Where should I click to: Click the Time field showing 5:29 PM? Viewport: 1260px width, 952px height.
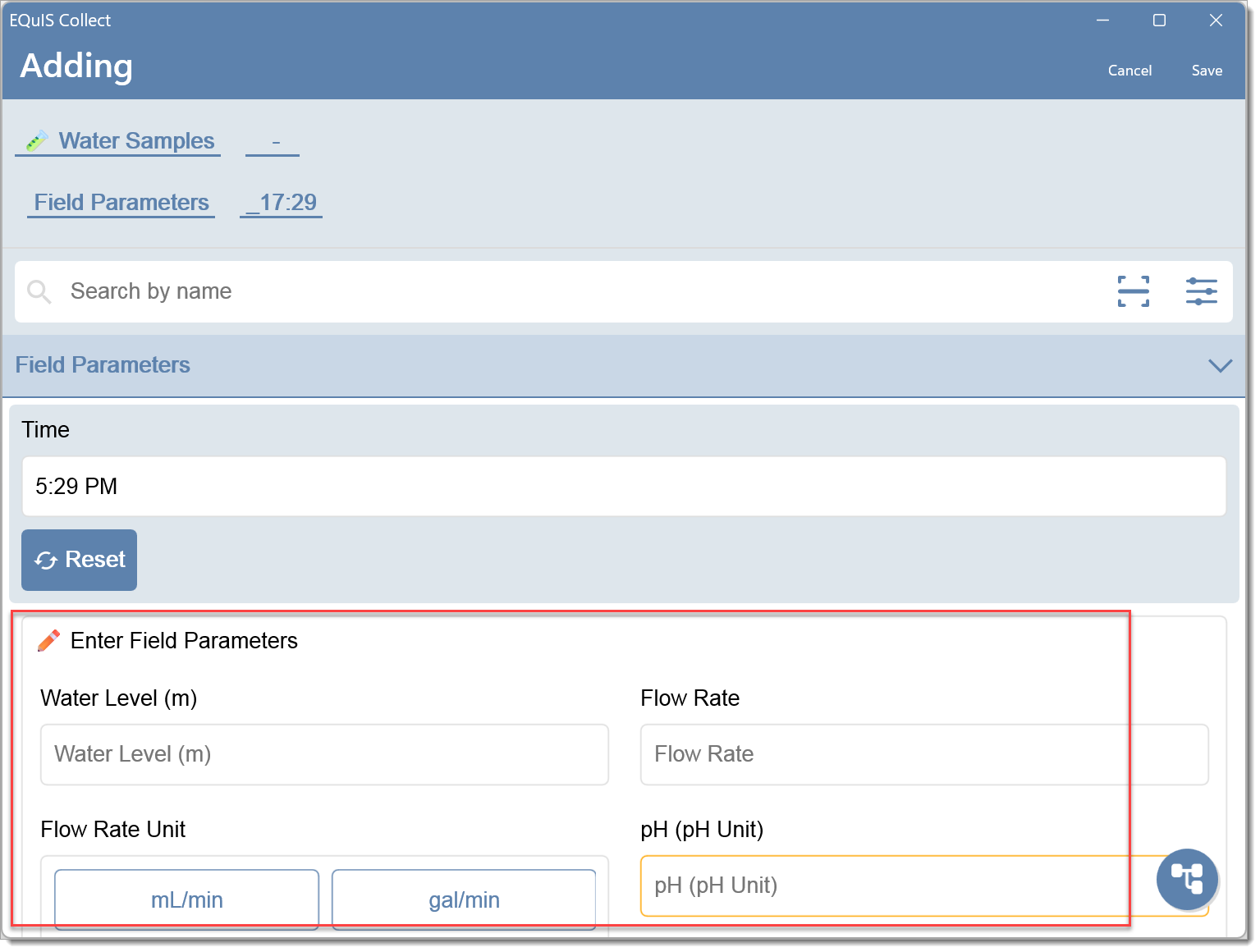click(x=624, y=487)
